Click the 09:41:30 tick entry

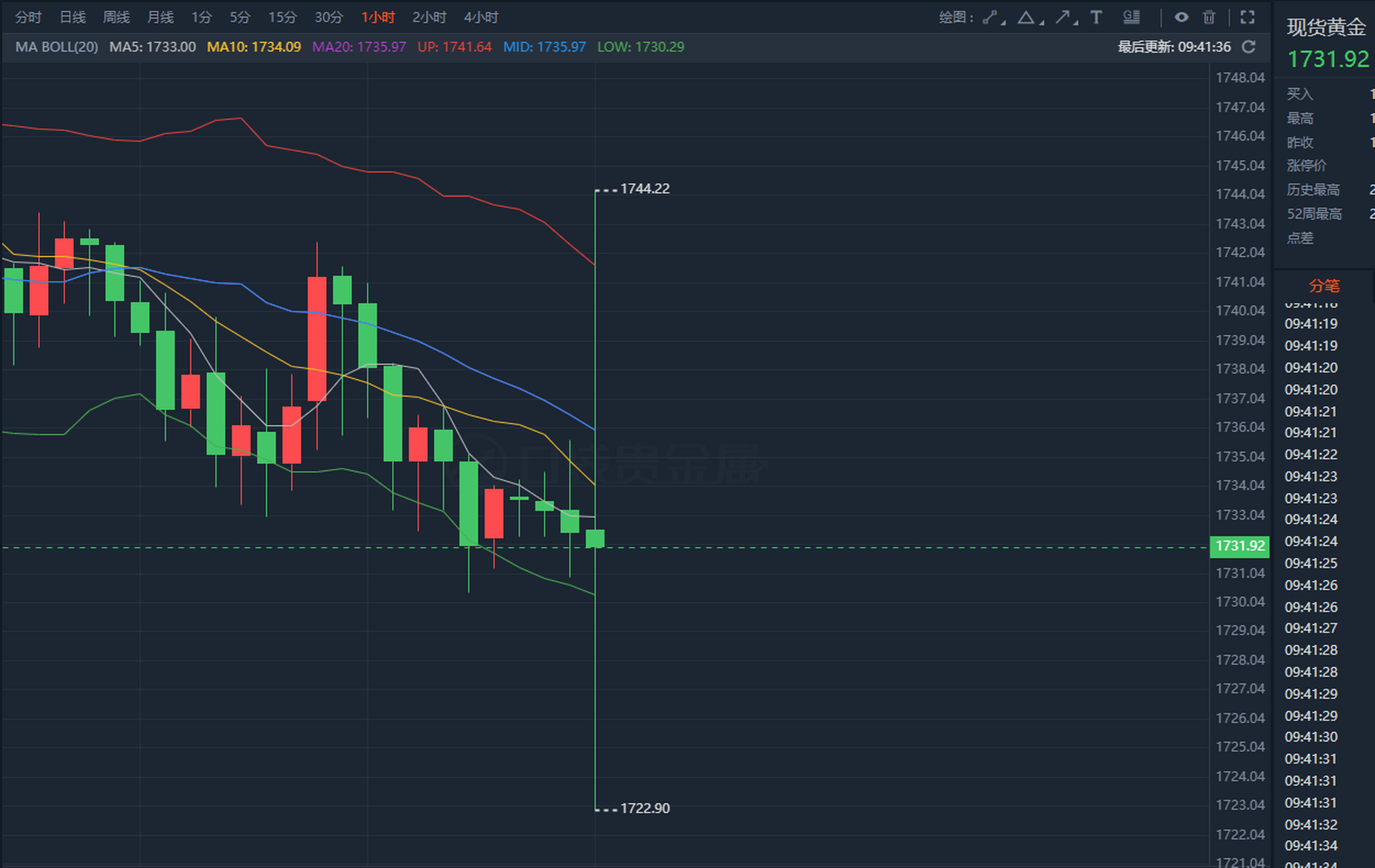click(x=1311, y=737)
